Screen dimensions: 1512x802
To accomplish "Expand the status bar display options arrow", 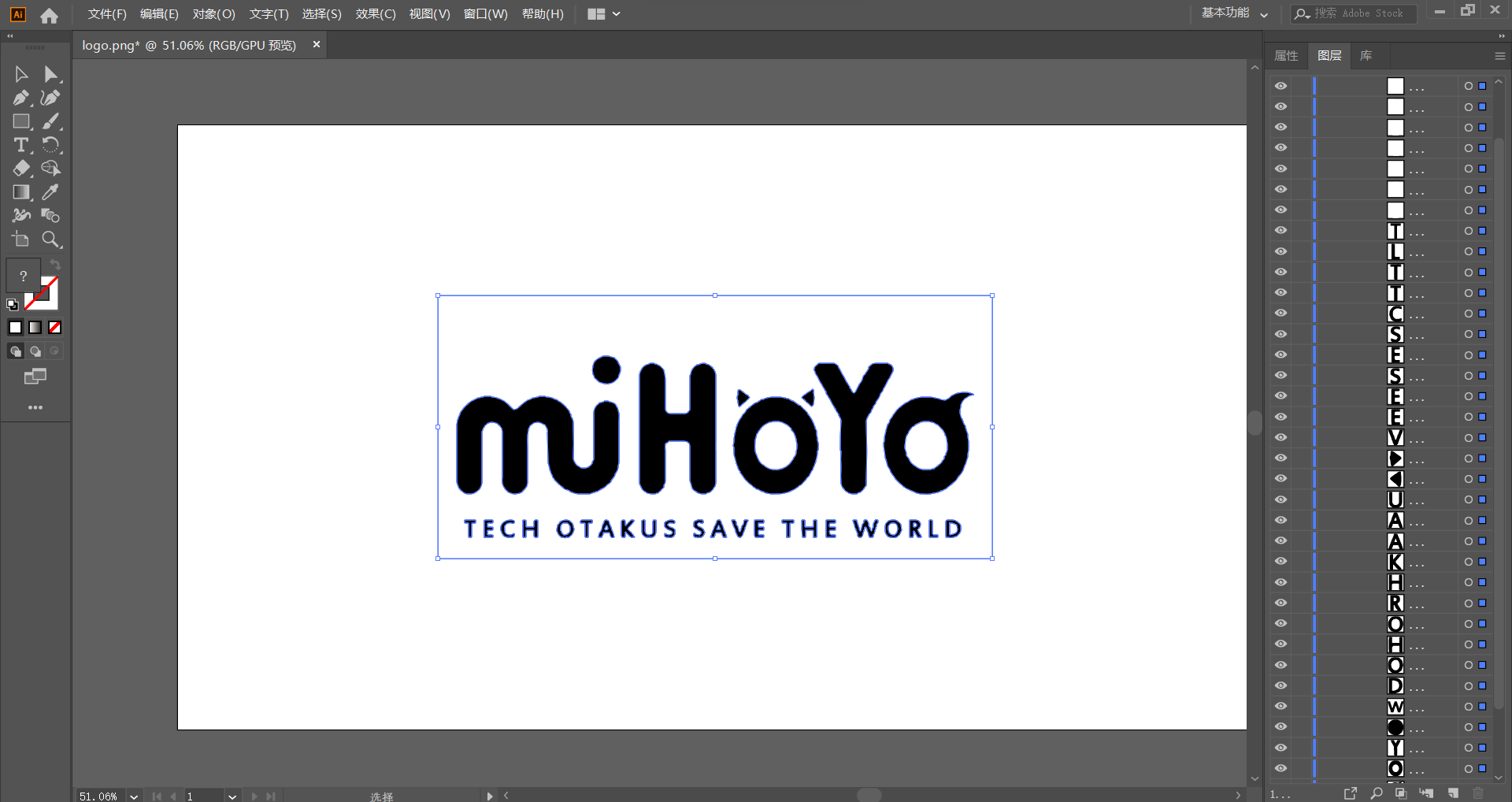I will (490, 796).
